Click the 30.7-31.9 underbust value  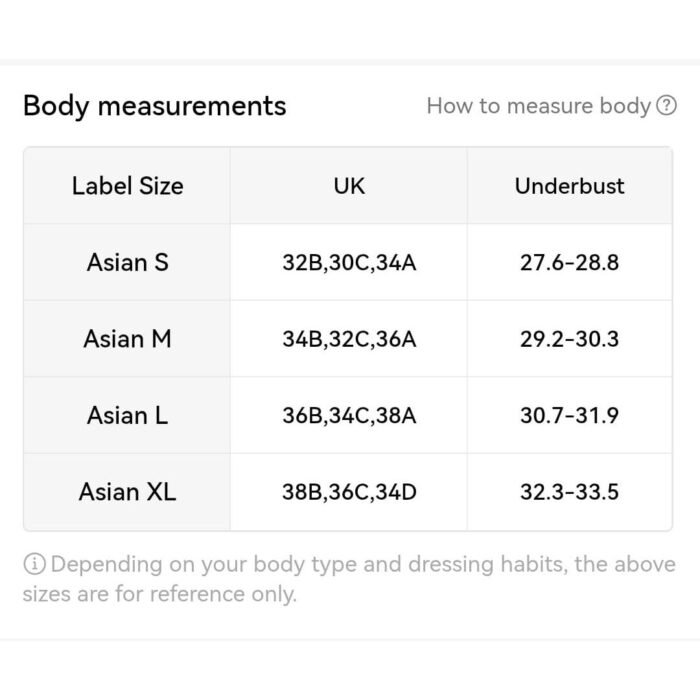pos(570,415)
